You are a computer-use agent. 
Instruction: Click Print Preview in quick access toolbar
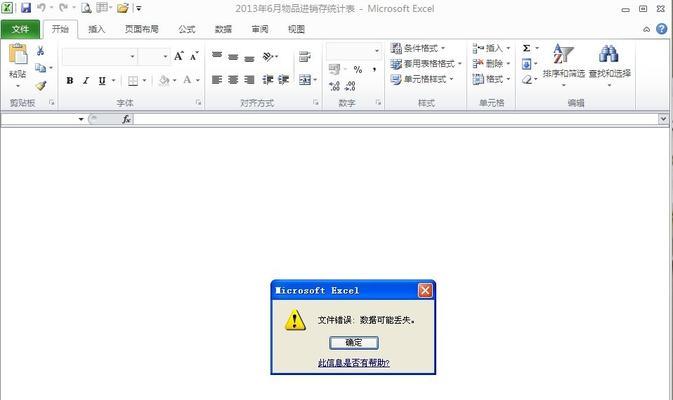(86, 8)
